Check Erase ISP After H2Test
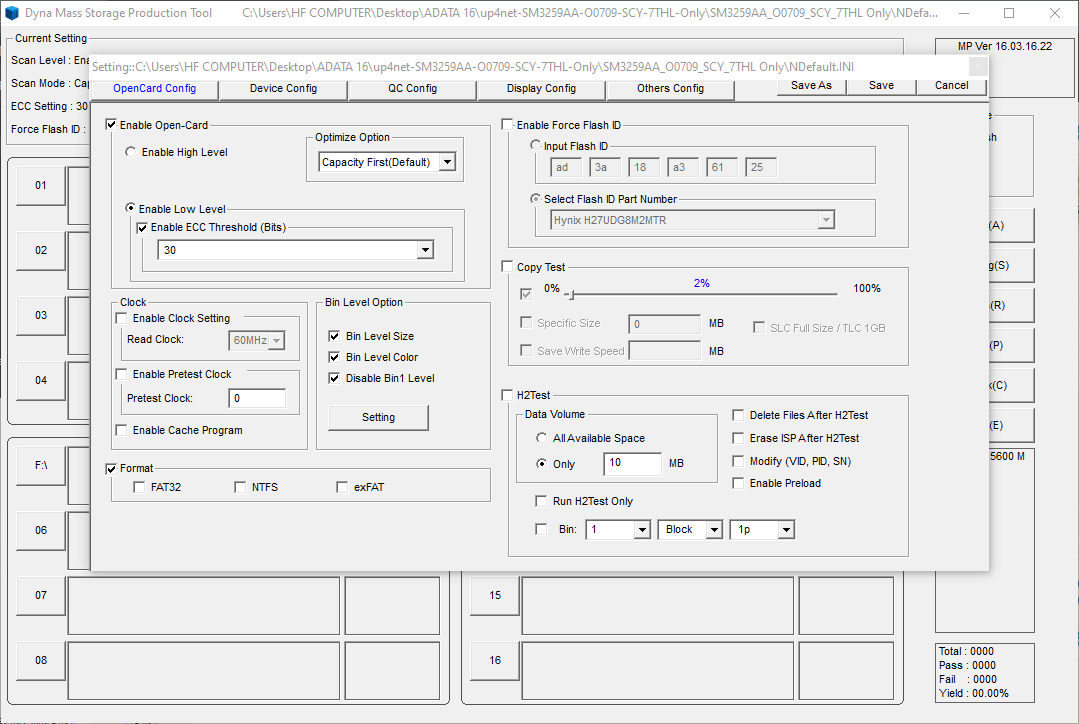The width and height of the screenshot is (1079, 724). coord(738,438)
